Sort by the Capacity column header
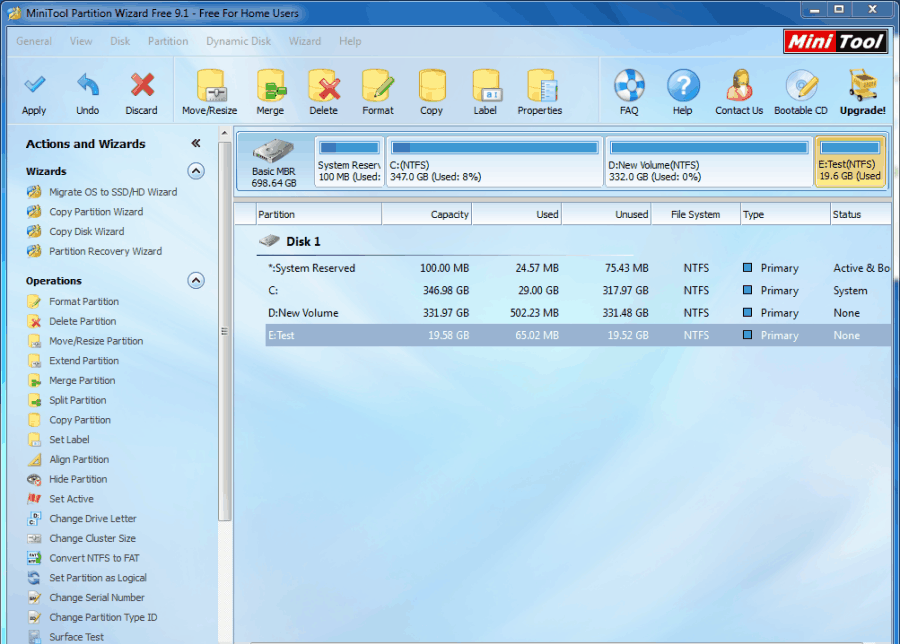900x644 pixels. [x=426, y=214]
